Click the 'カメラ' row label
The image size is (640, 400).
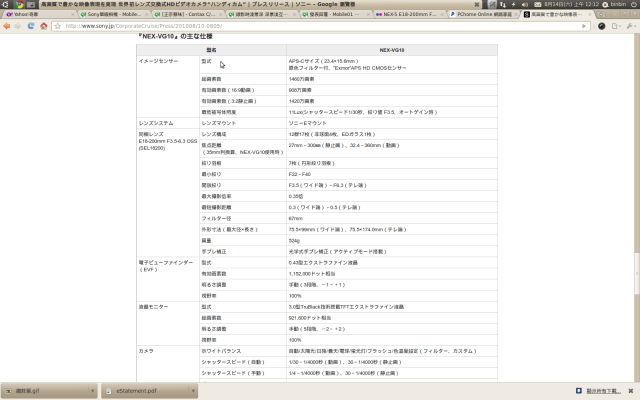pyautogui.click(x=146, y=351)
